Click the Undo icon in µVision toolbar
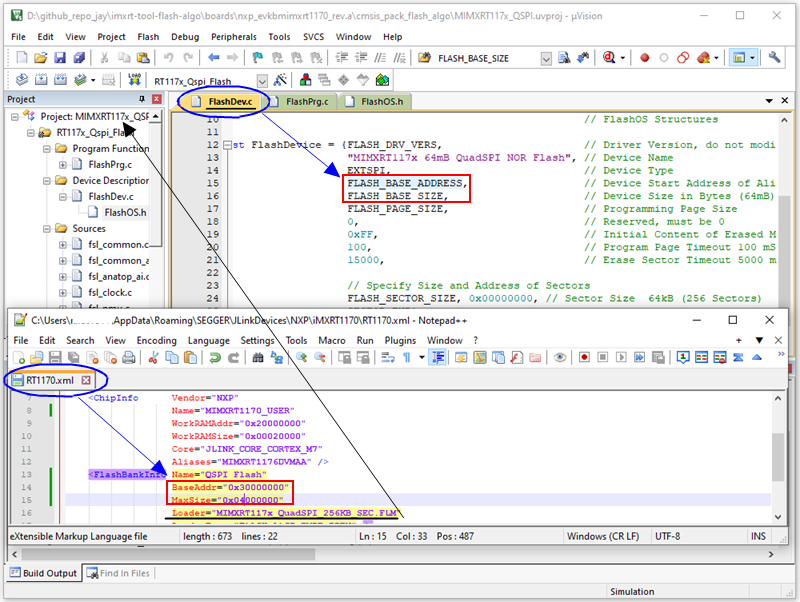 tap(168, 58)
